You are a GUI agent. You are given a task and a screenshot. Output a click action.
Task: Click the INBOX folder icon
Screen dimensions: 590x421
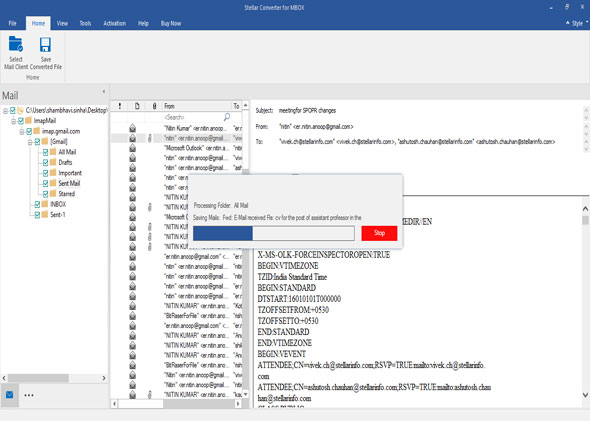[45, 204]
